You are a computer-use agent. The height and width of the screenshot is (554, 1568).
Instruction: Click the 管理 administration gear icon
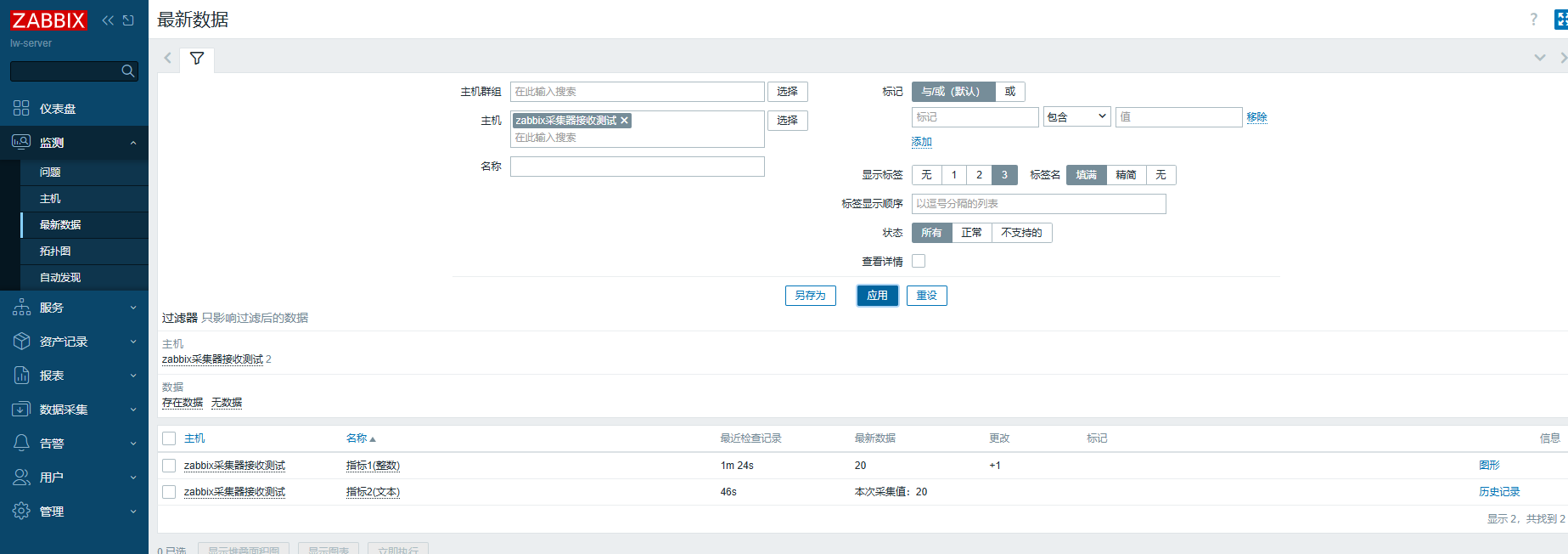pyautogui.click(x=21, y=512)
